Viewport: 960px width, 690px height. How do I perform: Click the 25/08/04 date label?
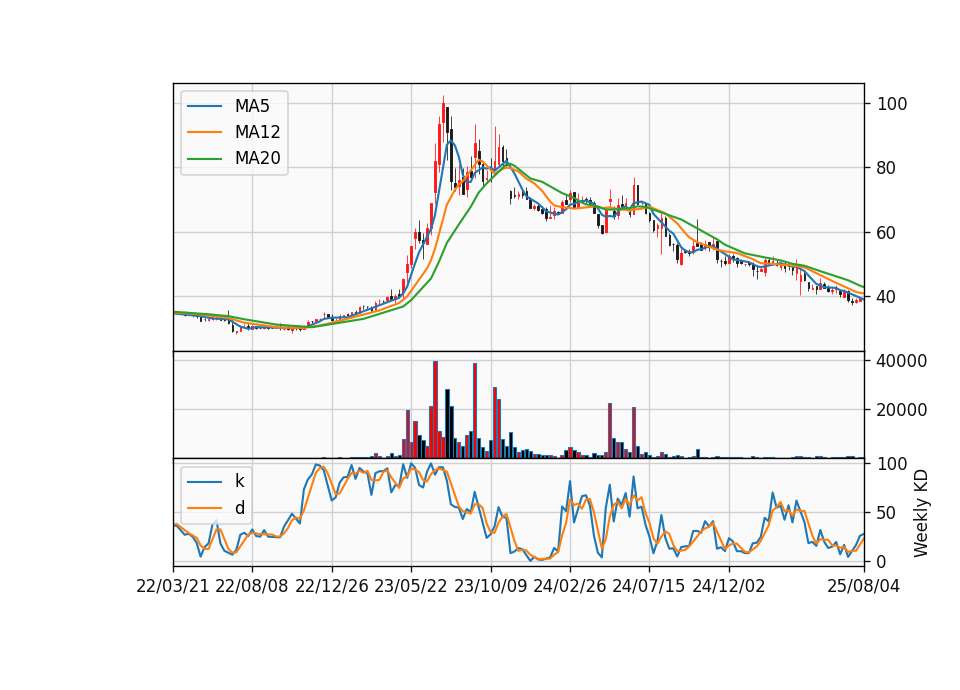point(863,586)
